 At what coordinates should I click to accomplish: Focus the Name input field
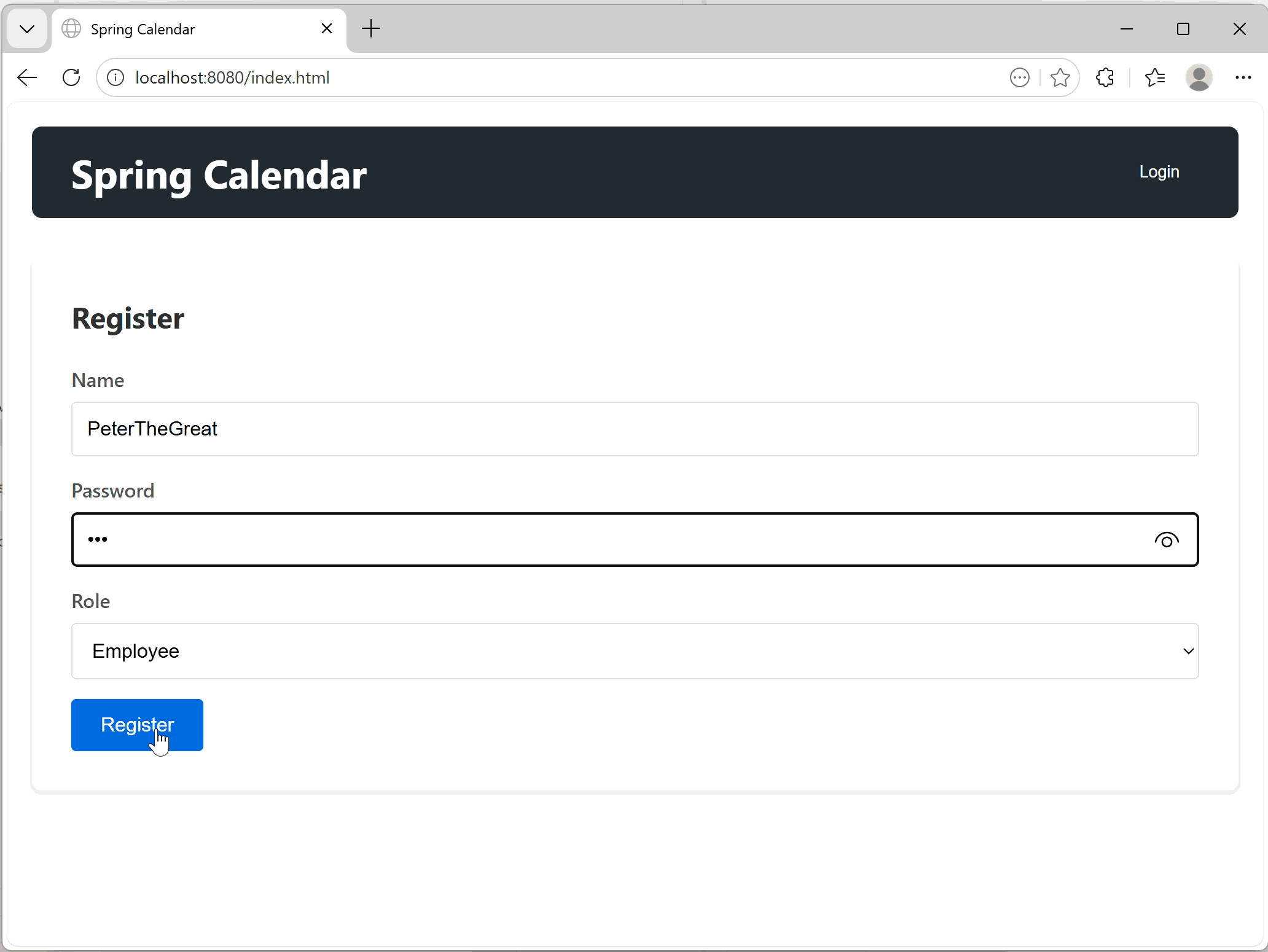tap(635, 429)
